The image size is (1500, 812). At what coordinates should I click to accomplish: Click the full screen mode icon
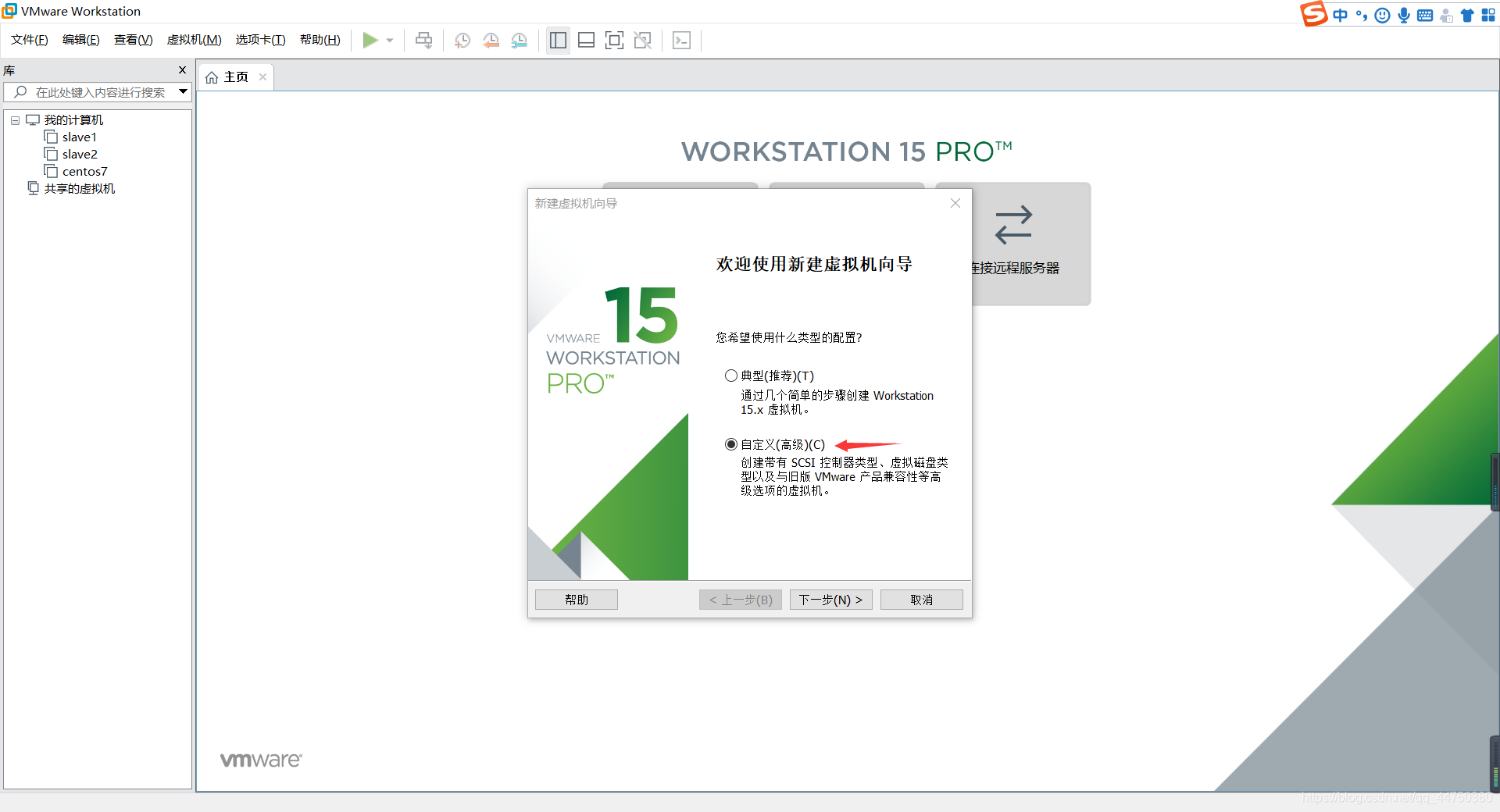[615, 41]
